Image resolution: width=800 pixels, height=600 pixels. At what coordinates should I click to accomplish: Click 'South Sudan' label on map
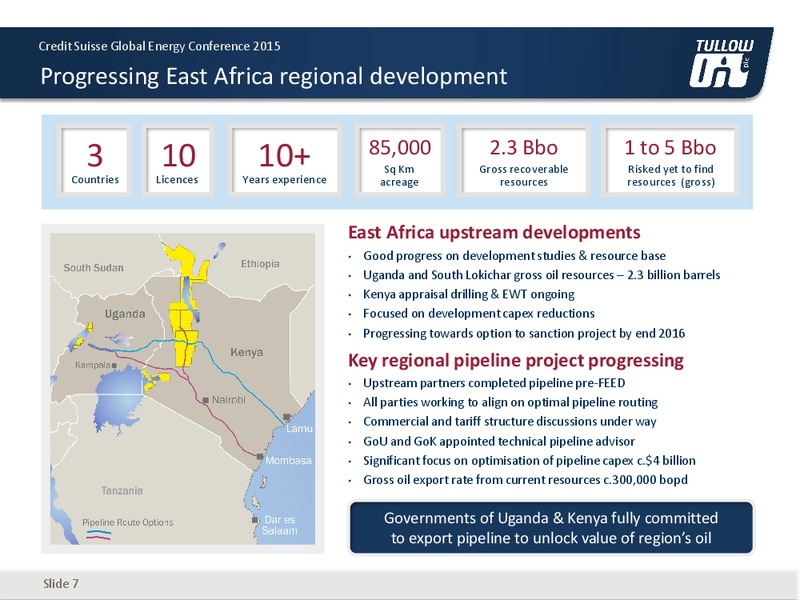point(93,268)
